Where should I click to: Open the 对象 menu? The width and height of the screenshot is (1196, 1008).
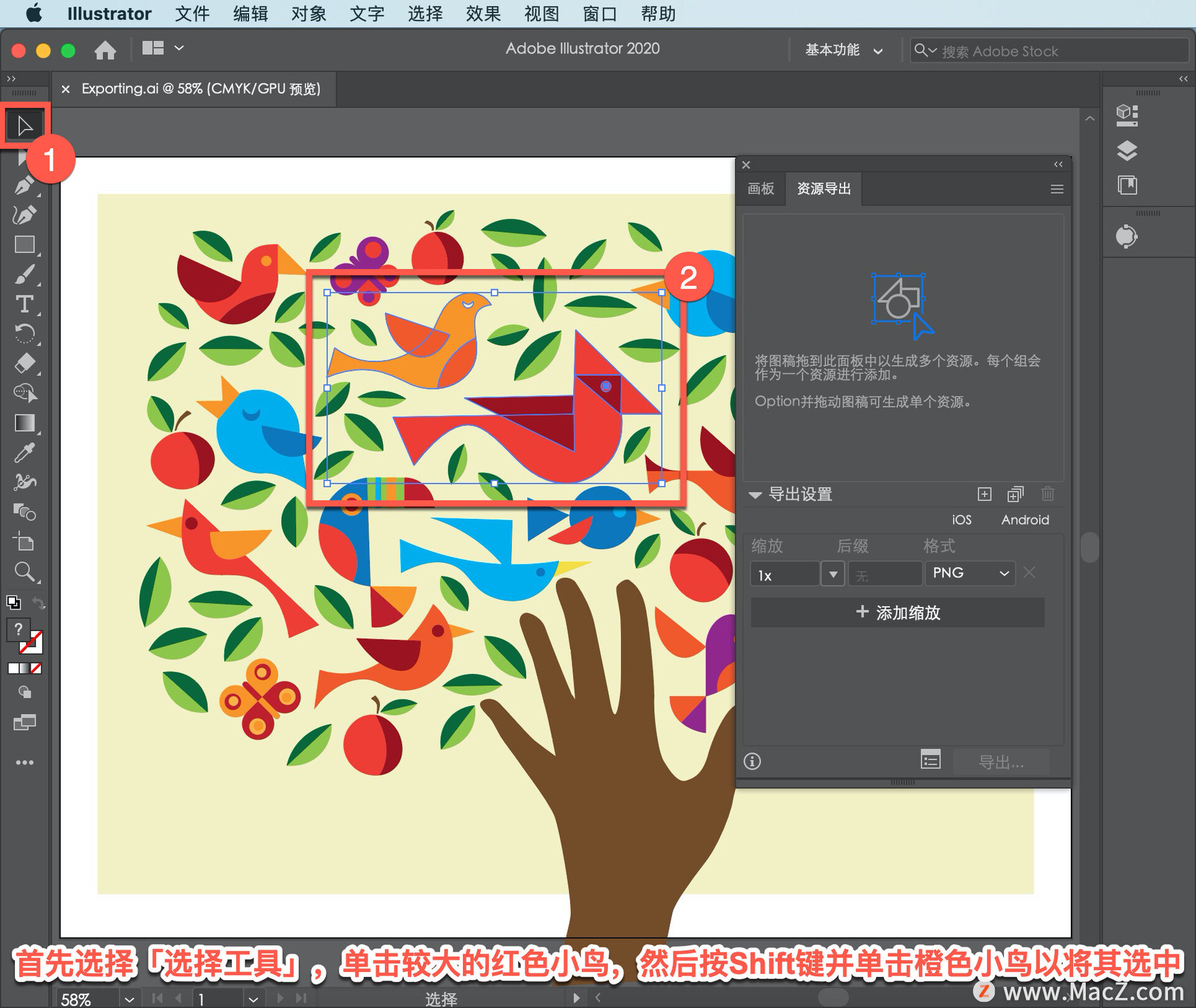pyautogui.click(x=309, y=14)
